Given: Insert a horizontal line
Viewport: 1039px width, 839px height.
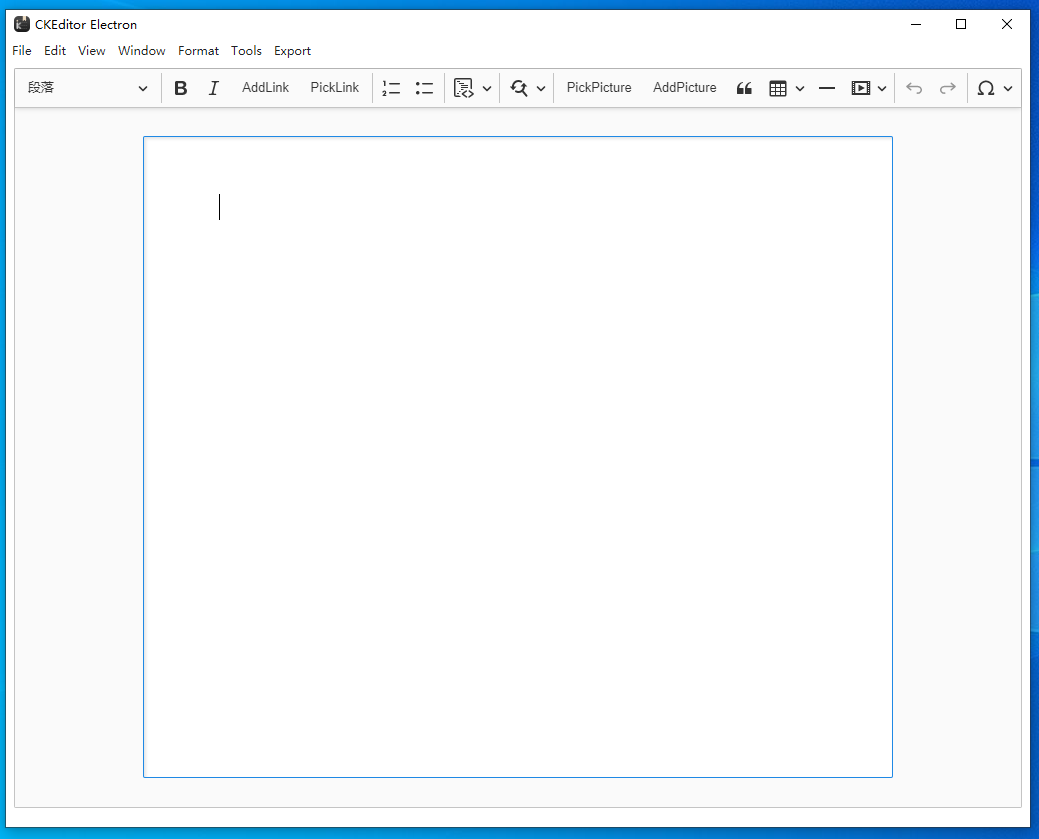Looking at the screenshot, I should coord(827,88).
